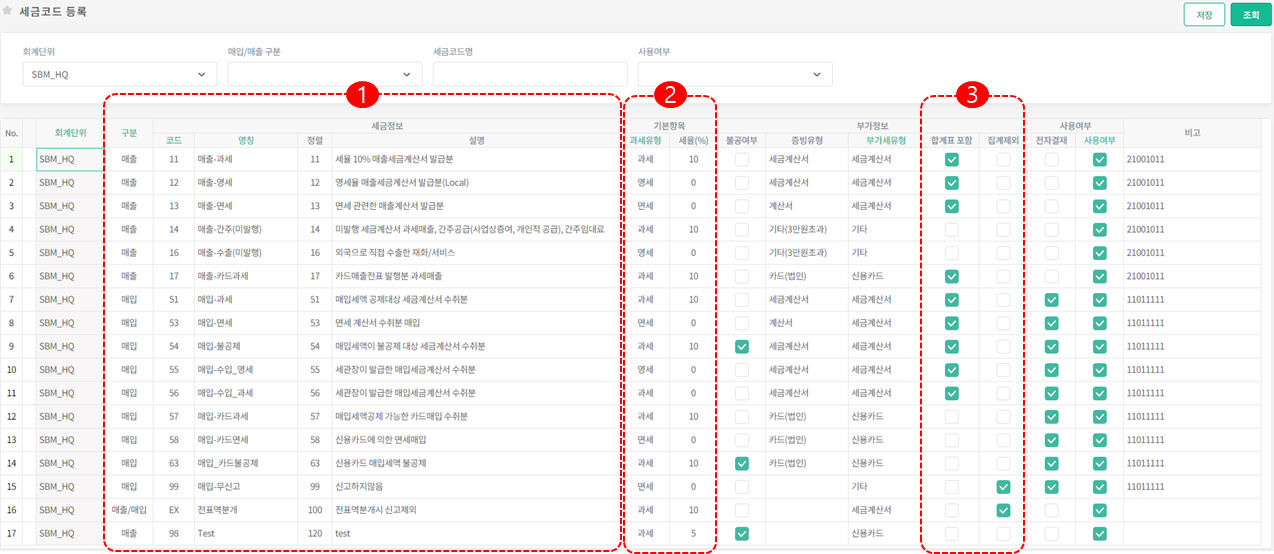The height and width of the screenshot is (554, 1274).
Task: Toggle 불공여부 for the 매입_카드불공제 row
Action: tap(741, 463)
